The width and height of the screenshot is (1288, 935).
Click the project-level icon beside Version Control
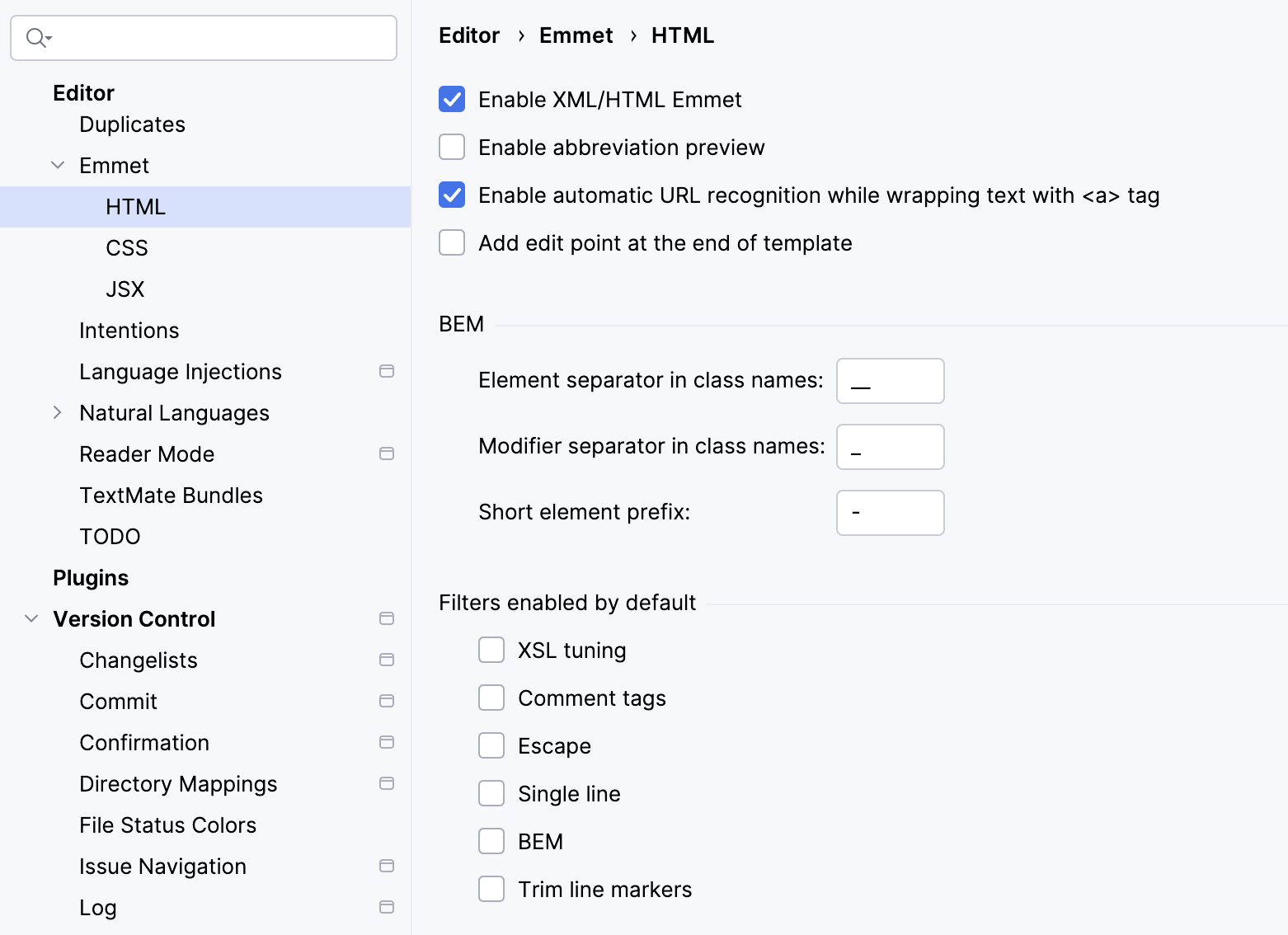(386, 618)
